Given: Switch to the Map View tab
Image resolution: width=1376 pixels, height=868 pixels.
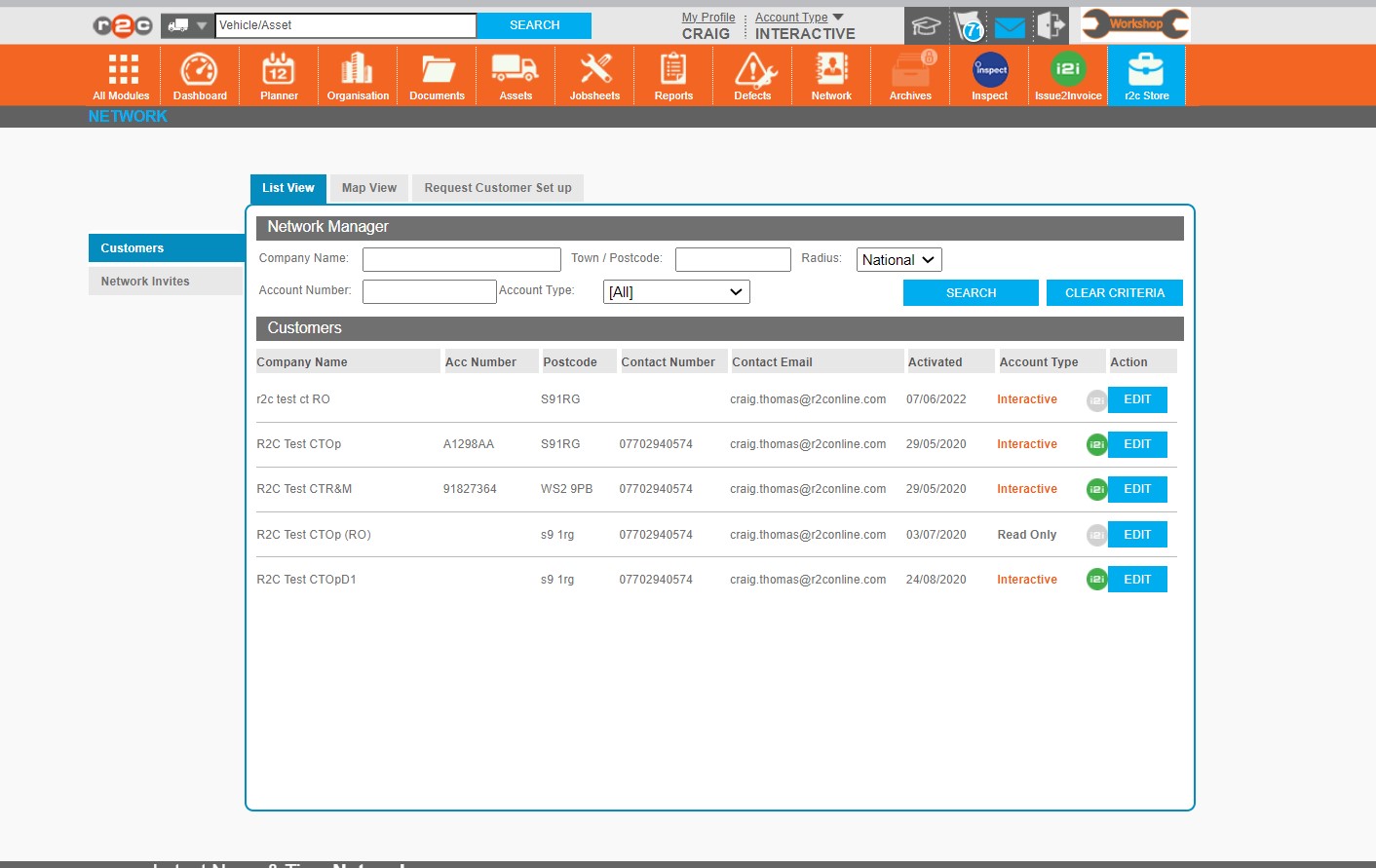Looking at the screenshot, I should [369, 188].
